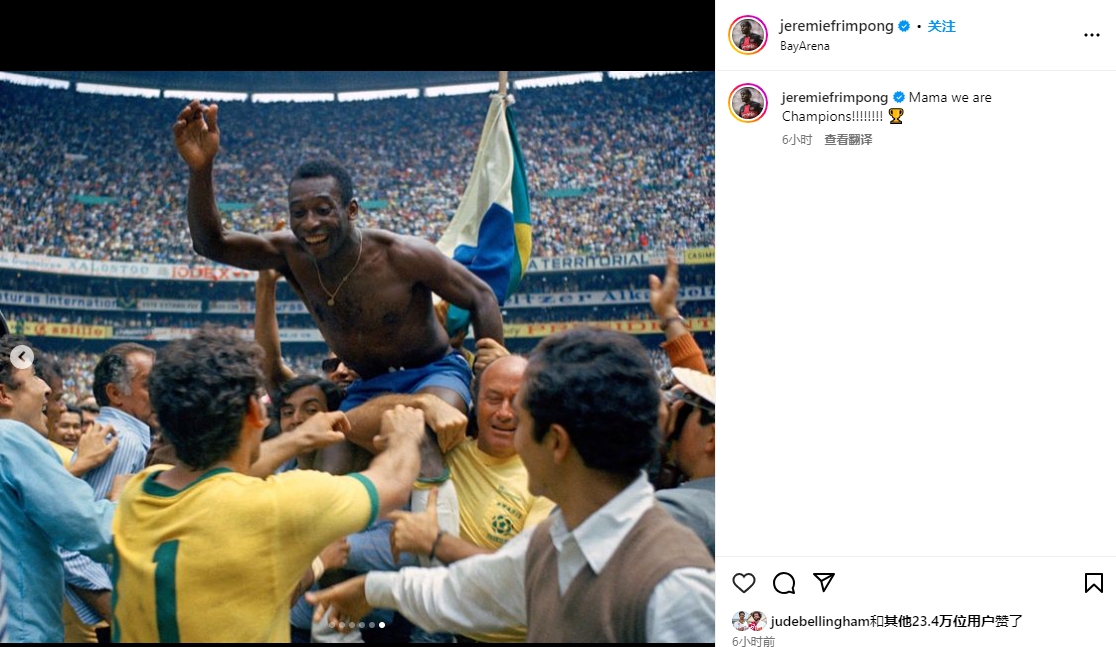Open jeremiefrimpong profile picture in the header

coord(748,35)
